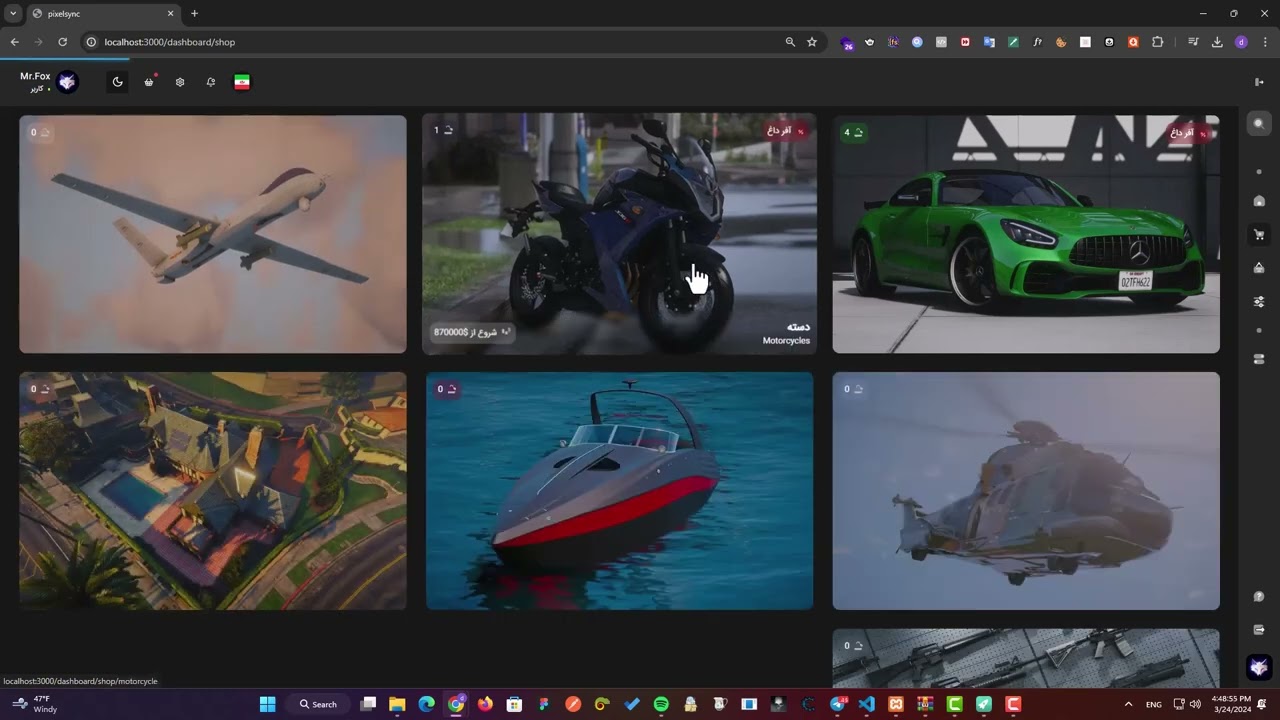Open the server stack icon in right sidebar

(x=1259, y=359)
